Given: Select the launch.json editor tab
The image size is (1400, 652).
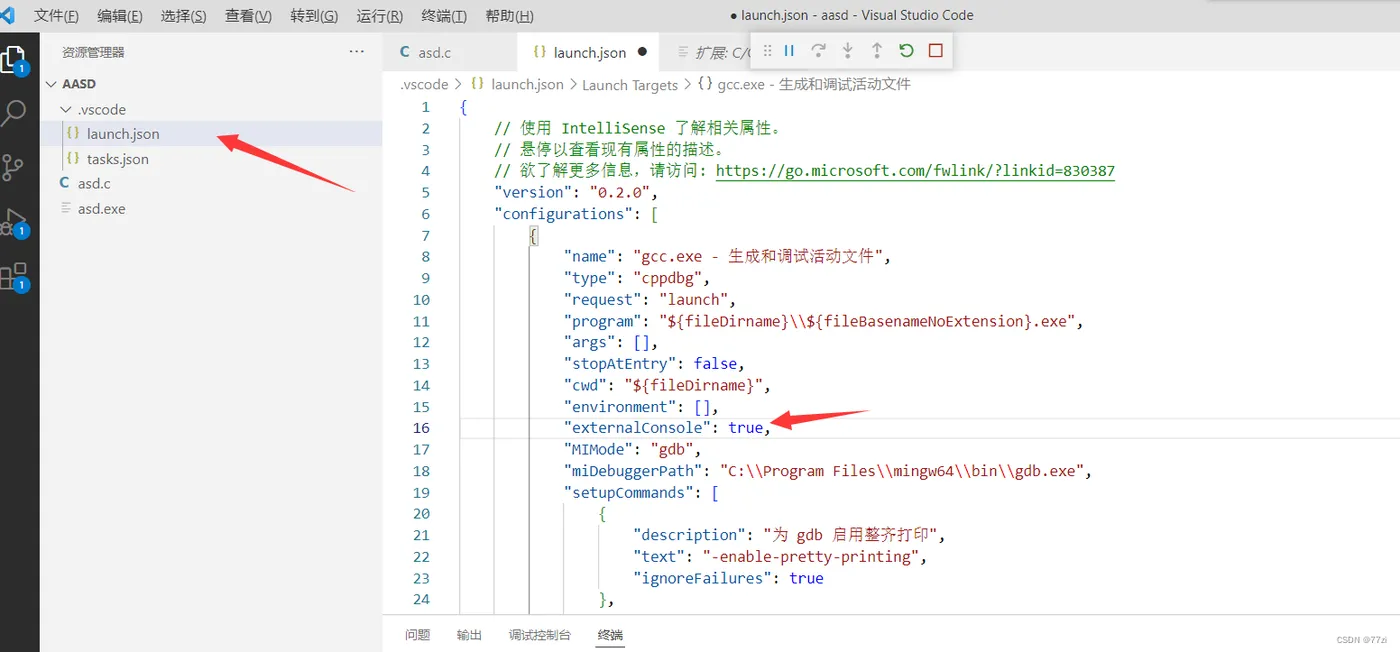Looking at the screenshot, I should pyautogui.click(x=590, y=52).
